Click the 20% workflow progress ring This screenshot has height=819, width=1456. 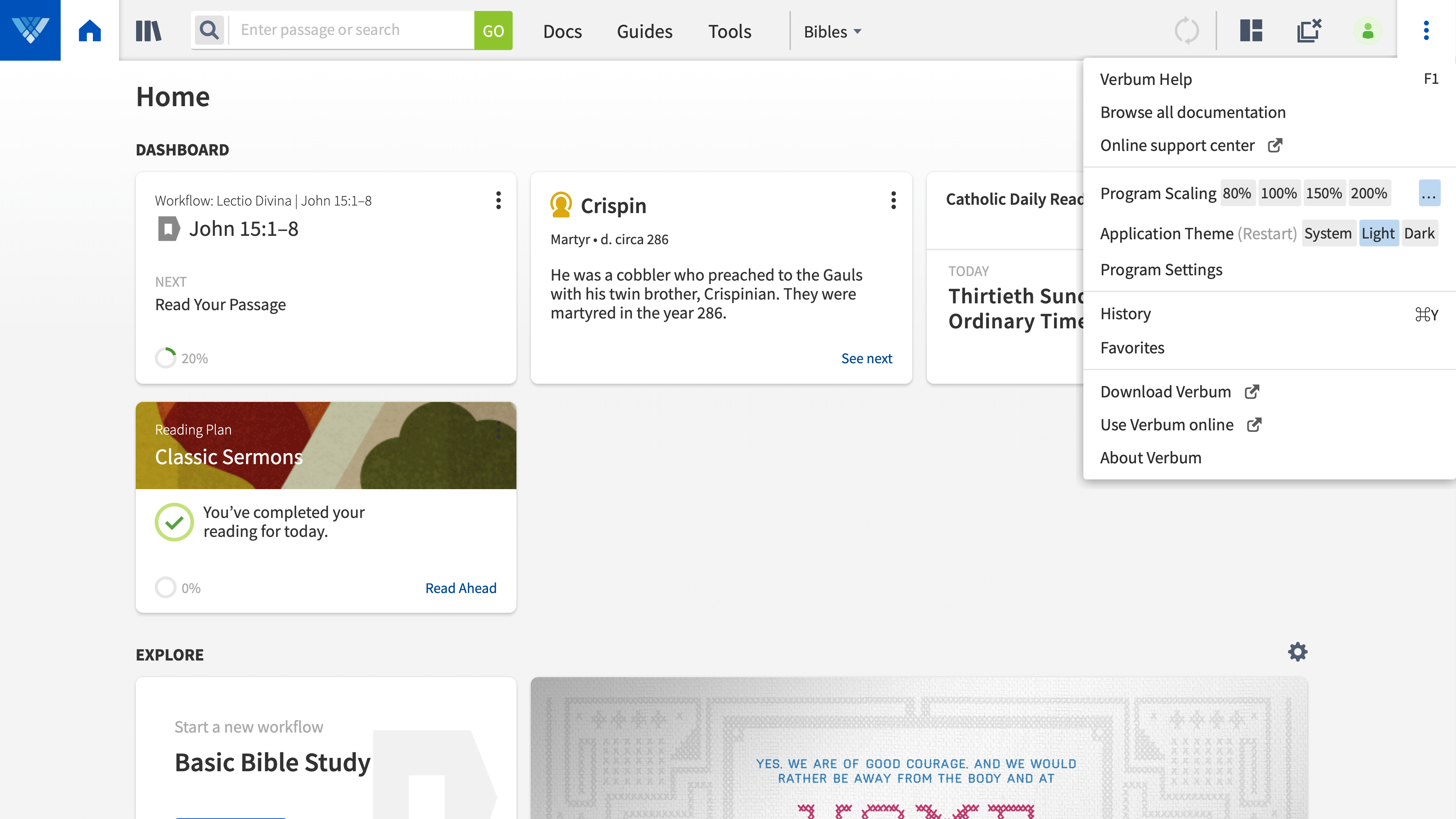tap(166, 358)
